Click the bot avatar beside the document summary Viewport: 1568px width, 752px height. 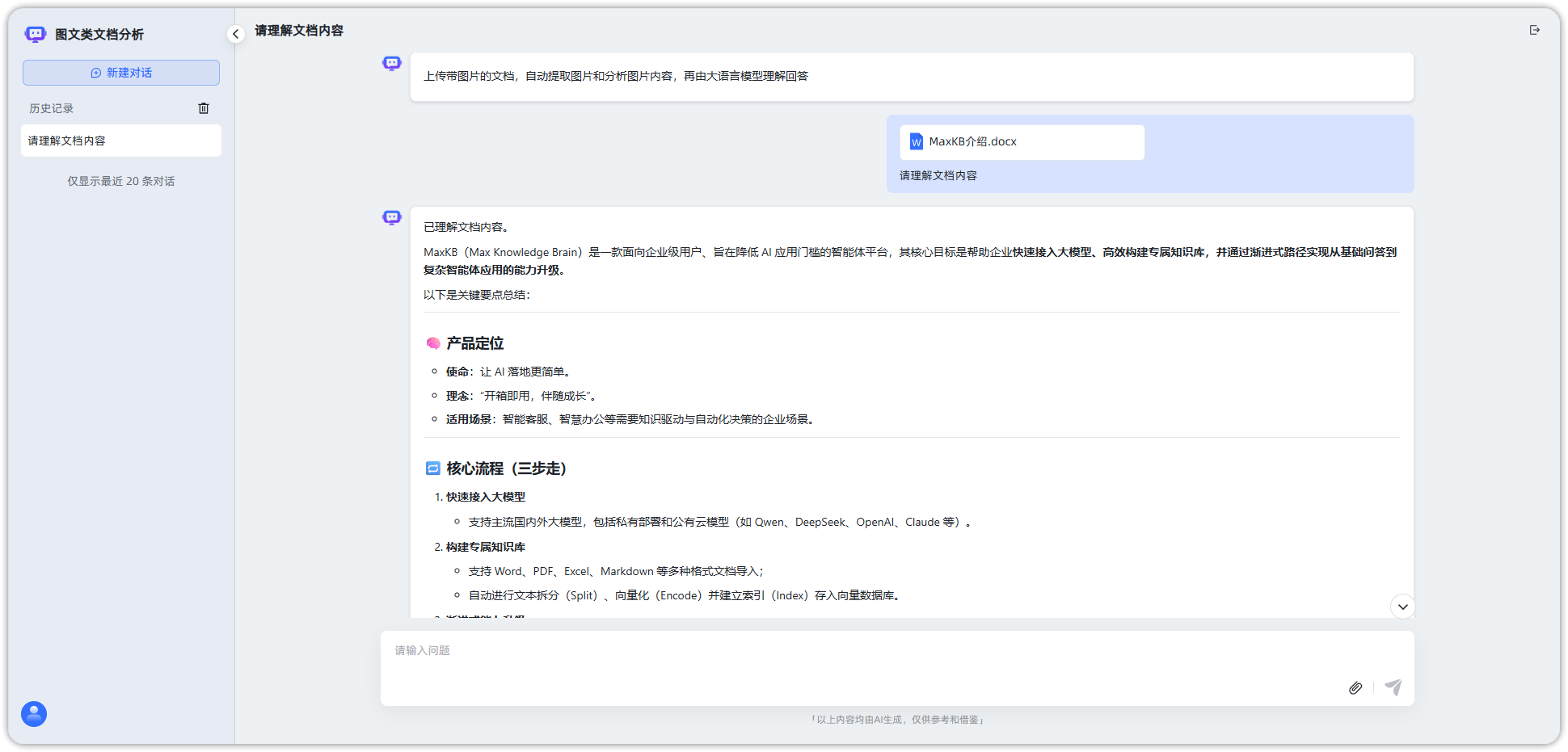[392, 218]
